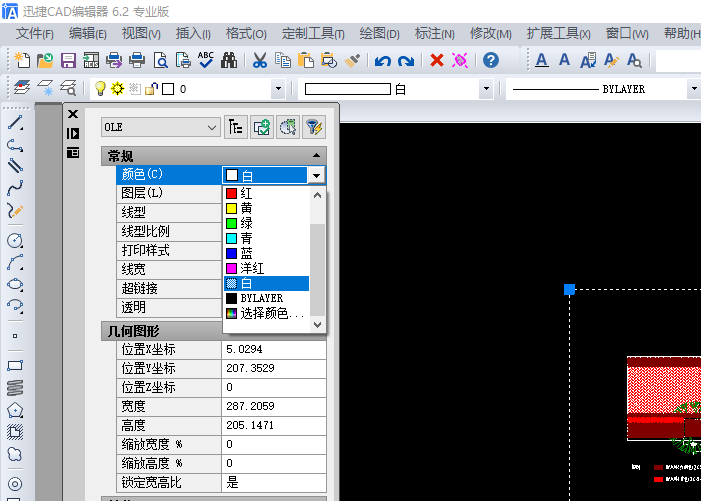
Task: Open the OLE object type dropdown
Action: (160, 127)
